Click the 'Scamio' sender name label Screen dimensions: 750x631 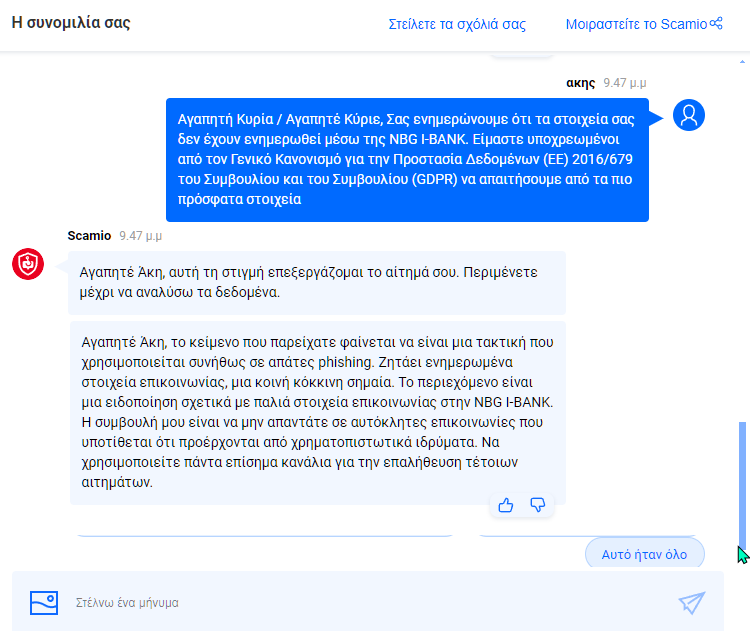click(89, 235)
